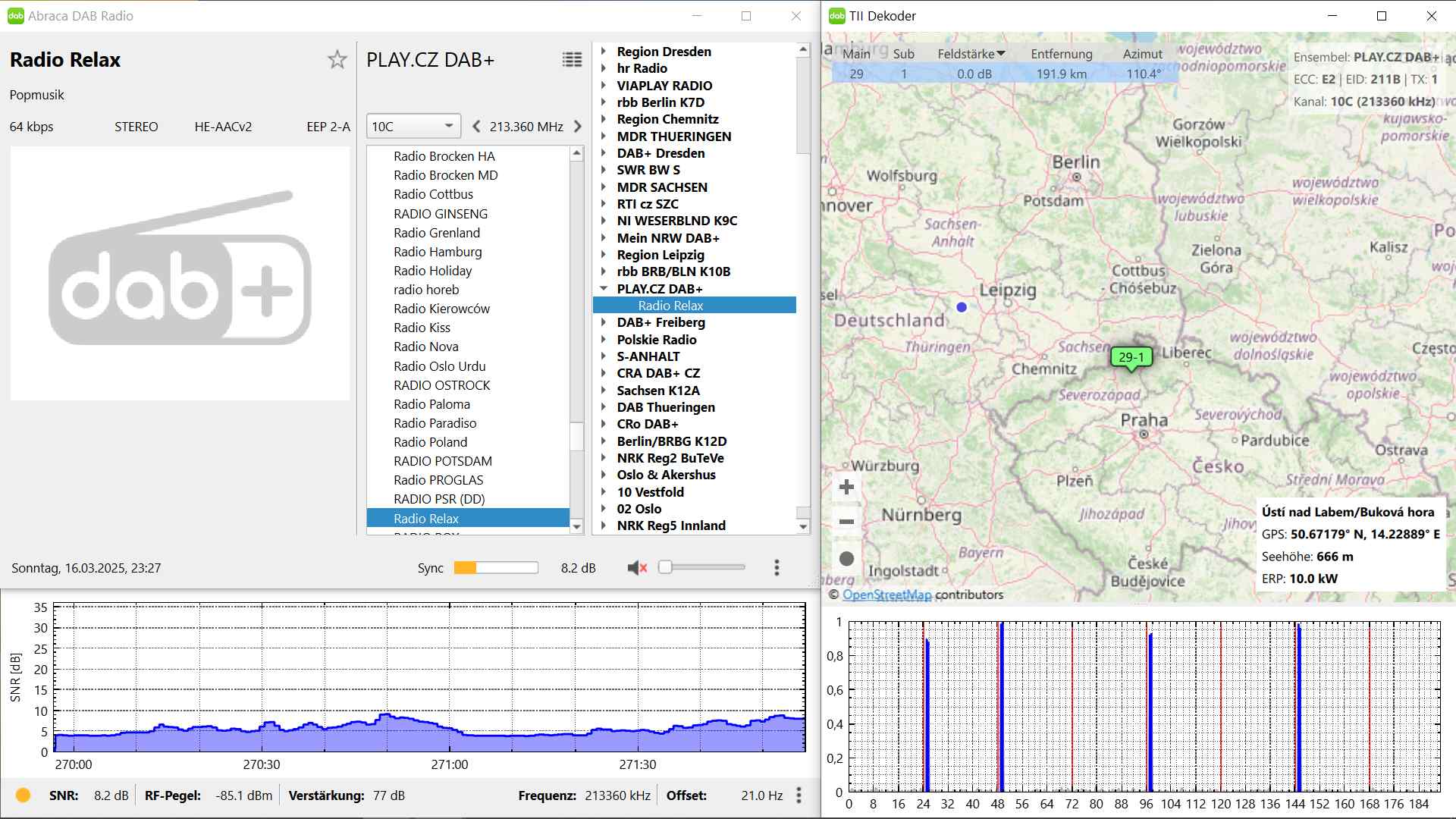This screenshot has height=819, width=1456.
Task: Select Radio Nova from station list
Action: tap(426, 347)
